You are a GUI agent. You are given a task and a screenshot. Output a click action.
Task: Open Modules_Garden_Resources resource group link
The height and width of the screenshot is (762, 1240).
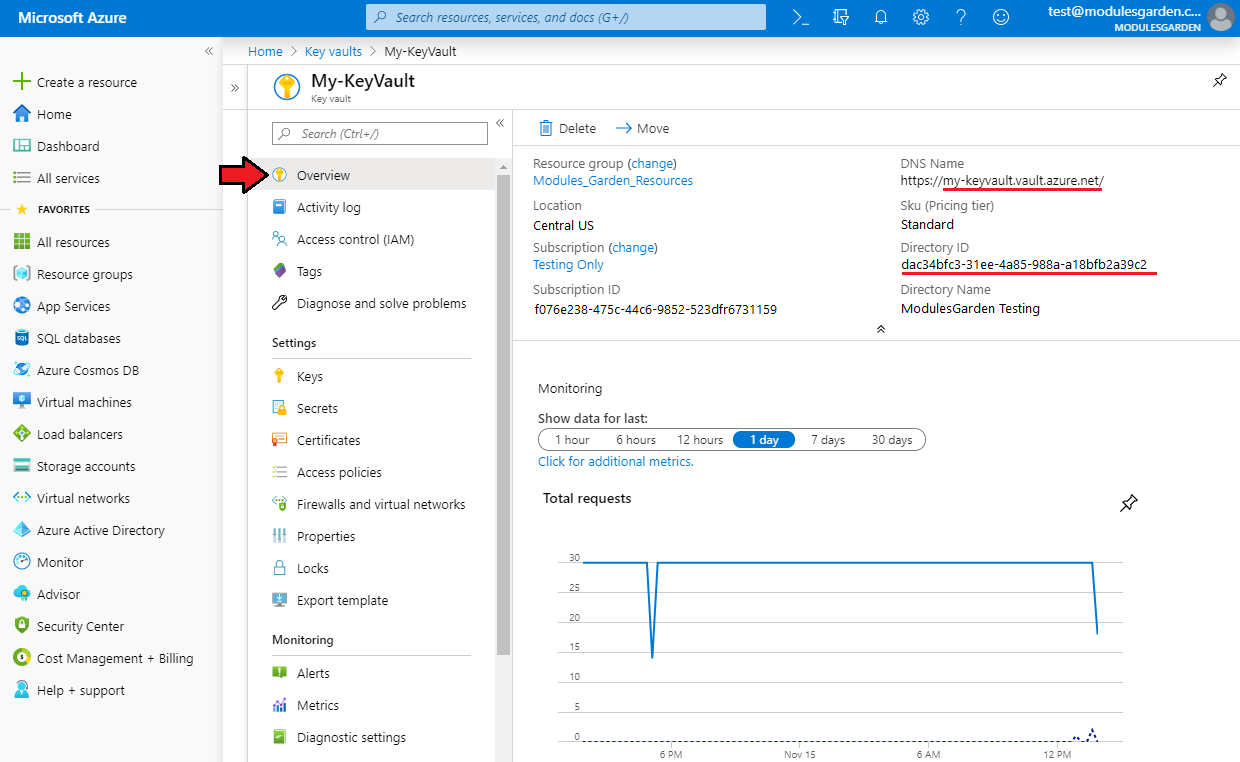(x=613, y=181)
